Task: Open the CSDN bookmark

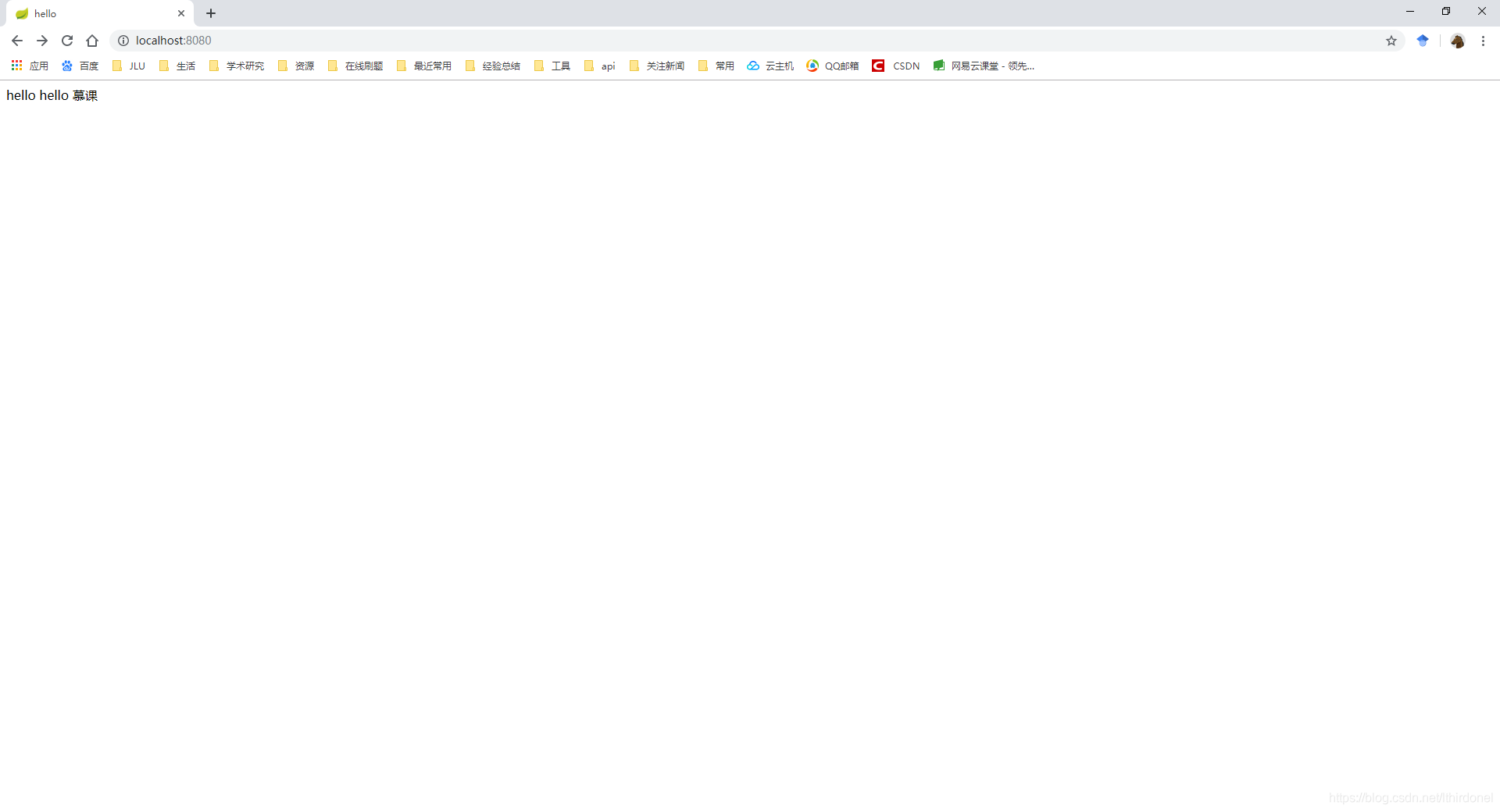Action: pos(896,66)
